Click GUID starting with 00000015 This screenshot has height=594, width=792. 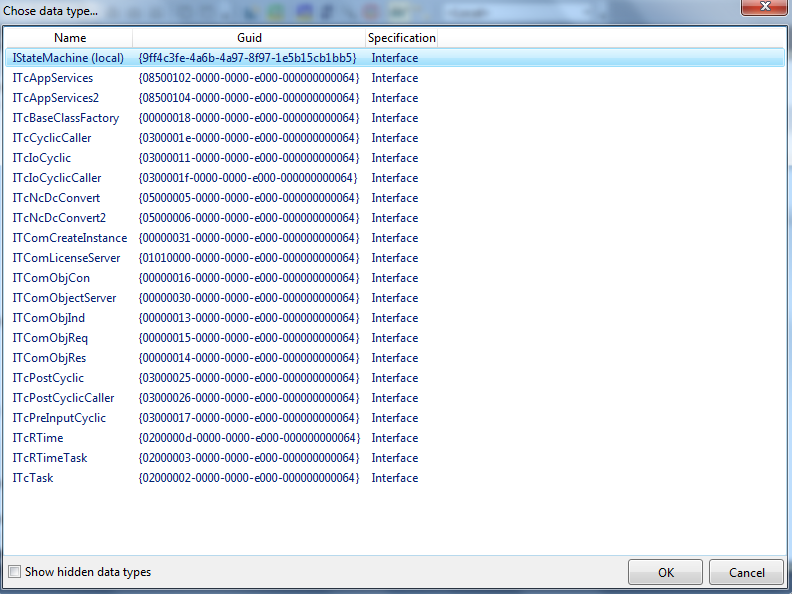[249, 338]
